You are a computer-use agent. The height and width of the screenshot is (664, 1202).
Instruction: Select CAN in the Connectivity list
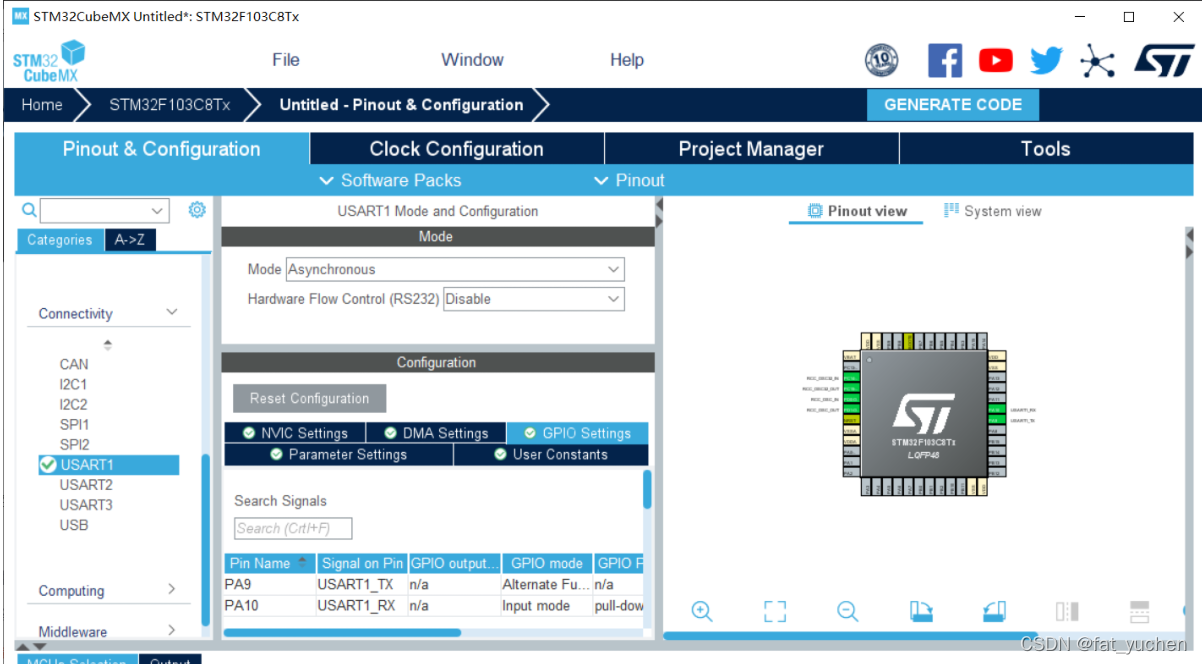pos(73,364)
